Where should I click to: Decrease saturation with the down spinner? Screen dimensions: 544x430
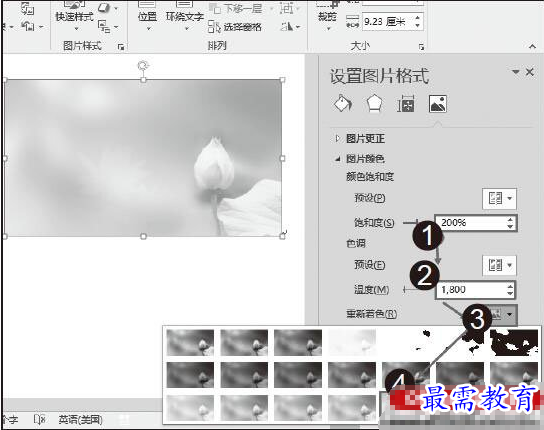510,226
